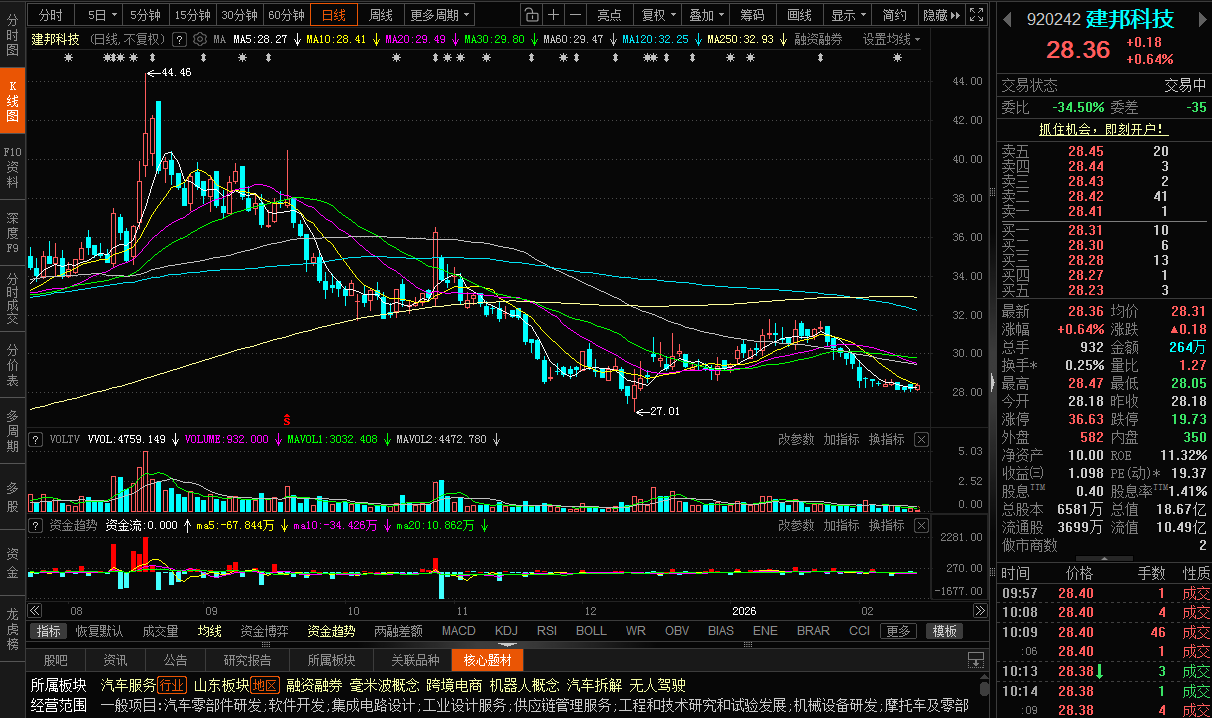Click the lock chart icon in toolbar
The image size is (1212, 718).
tap(532, 15)
